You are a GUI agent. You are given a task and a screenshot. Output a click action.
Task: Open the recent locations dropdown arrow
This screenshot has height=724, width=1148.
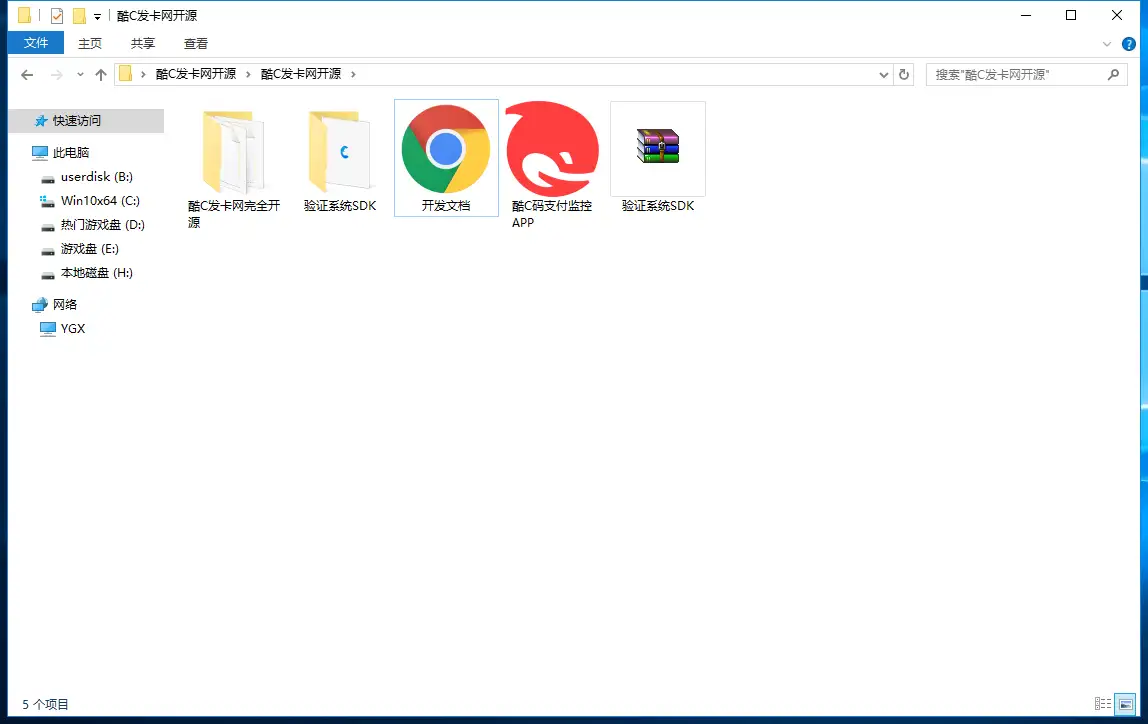79,73
